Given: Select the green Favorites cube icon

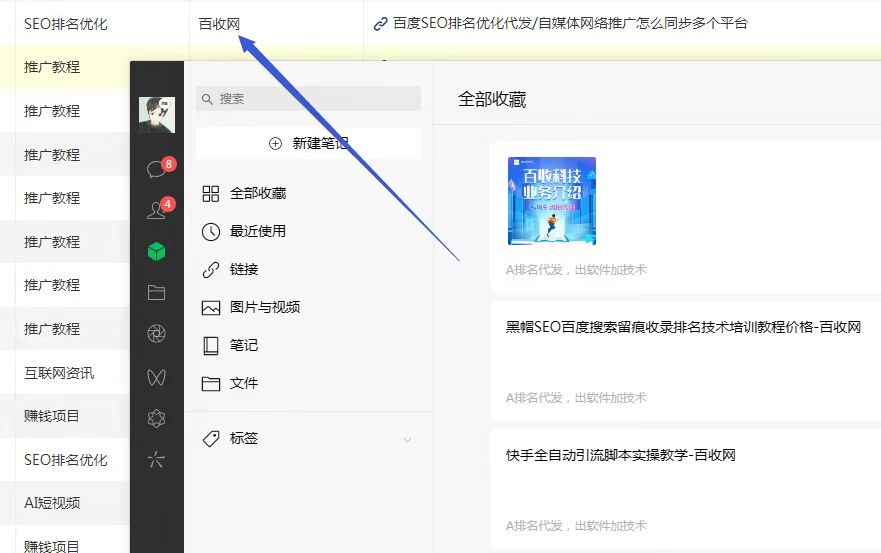Looking at the screenshot, I should click(156, 251).
